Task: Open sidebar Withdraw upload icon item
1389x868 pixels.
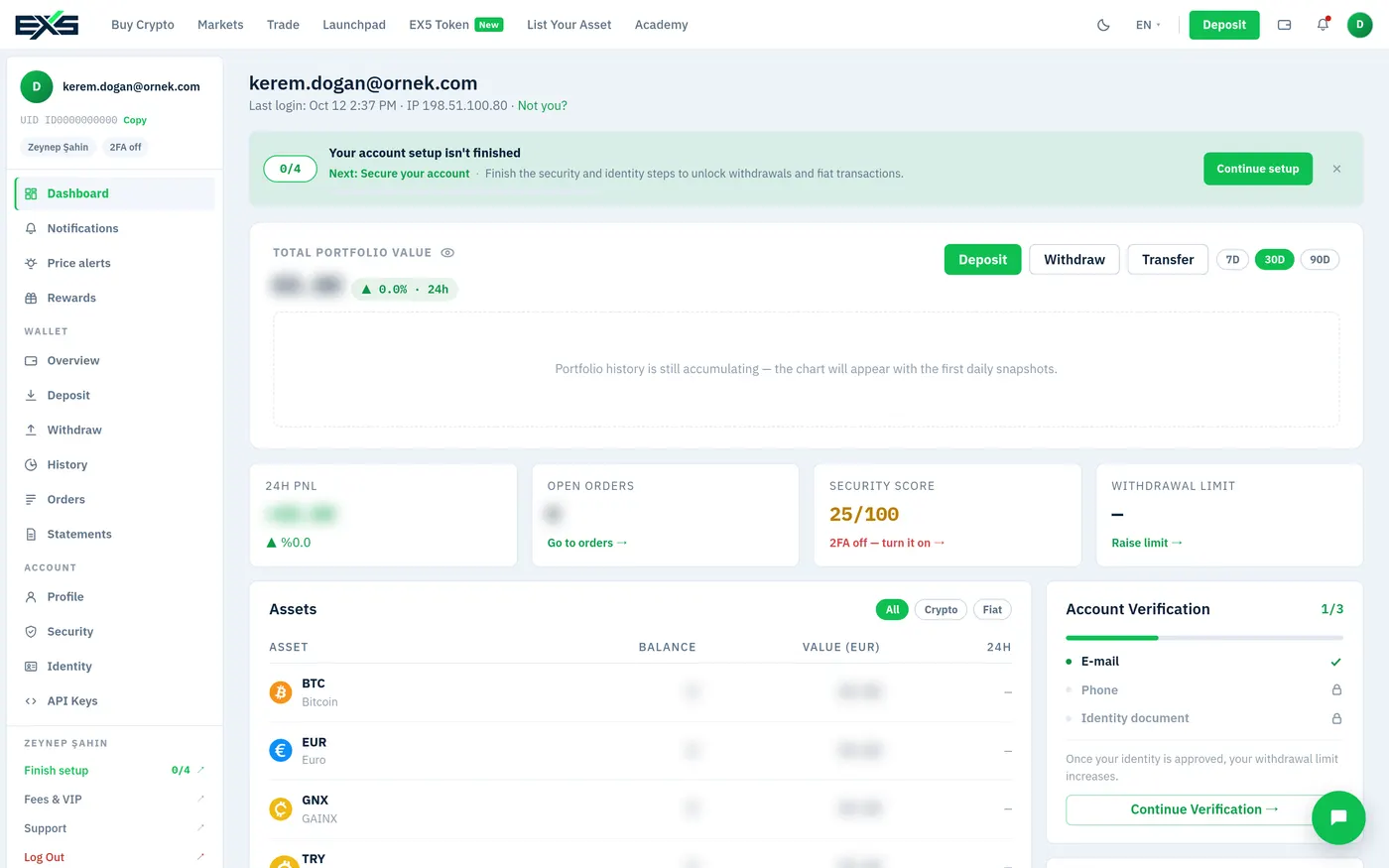Action: pos(115,430)
